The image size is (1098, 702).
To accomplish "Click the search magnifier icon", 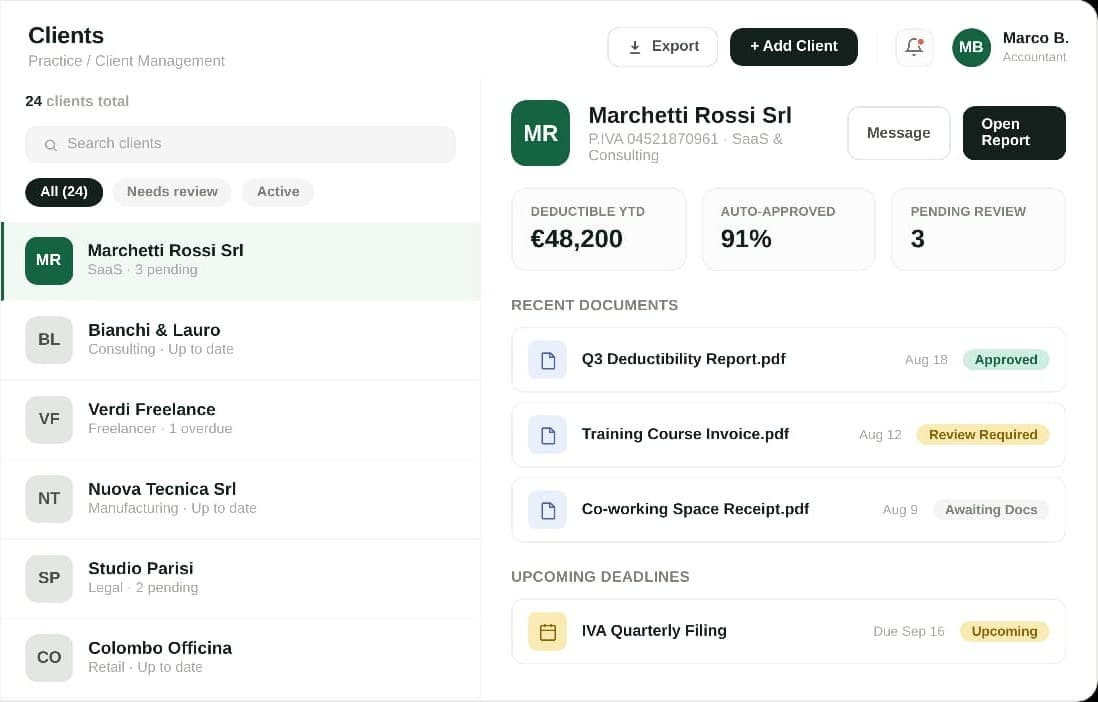I will [50, 145].
